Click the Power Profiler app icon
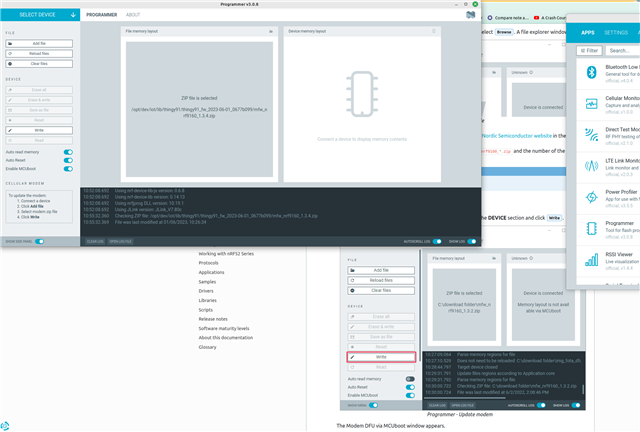 (591, 197)
